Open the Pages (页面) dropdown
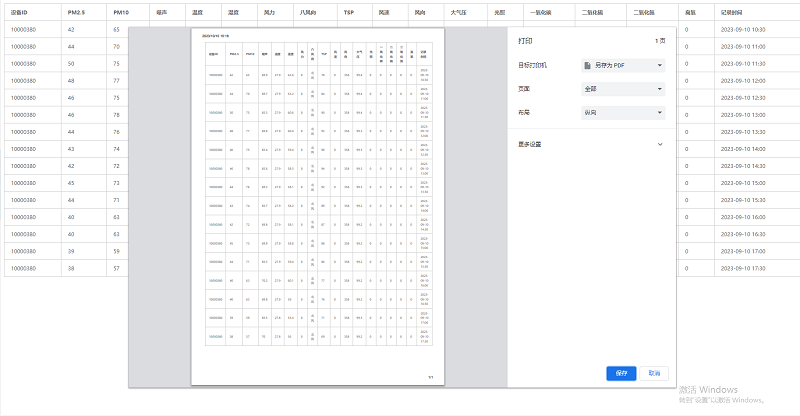Viewport: 800px width, 416px height. coord(623,89)
